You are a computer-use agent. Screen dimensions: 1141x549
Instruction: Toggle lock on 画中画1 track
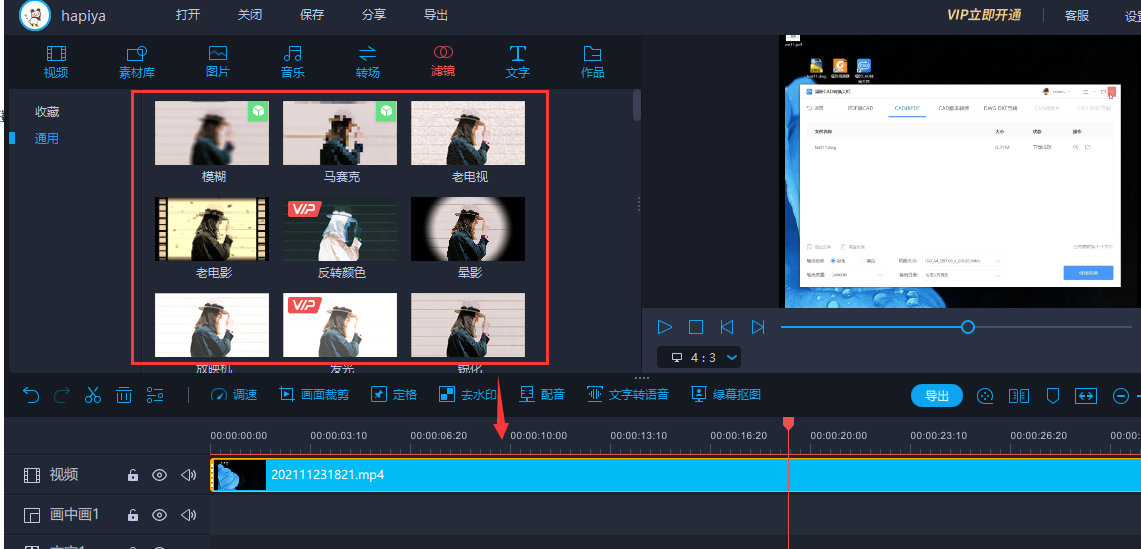[x=132, y=515]
